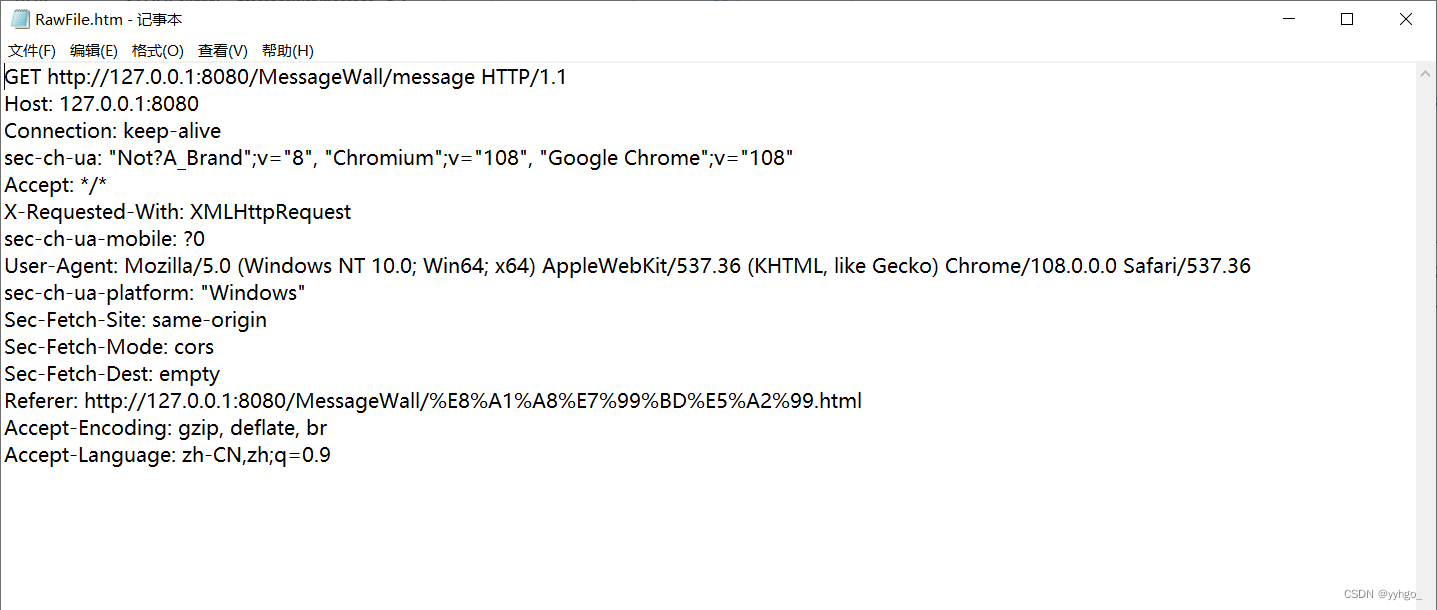Viewport: 1437px width, 610px height.
Task: Open the 查看(V) menu
Action: pyautogui.click(x=223, y=50)
